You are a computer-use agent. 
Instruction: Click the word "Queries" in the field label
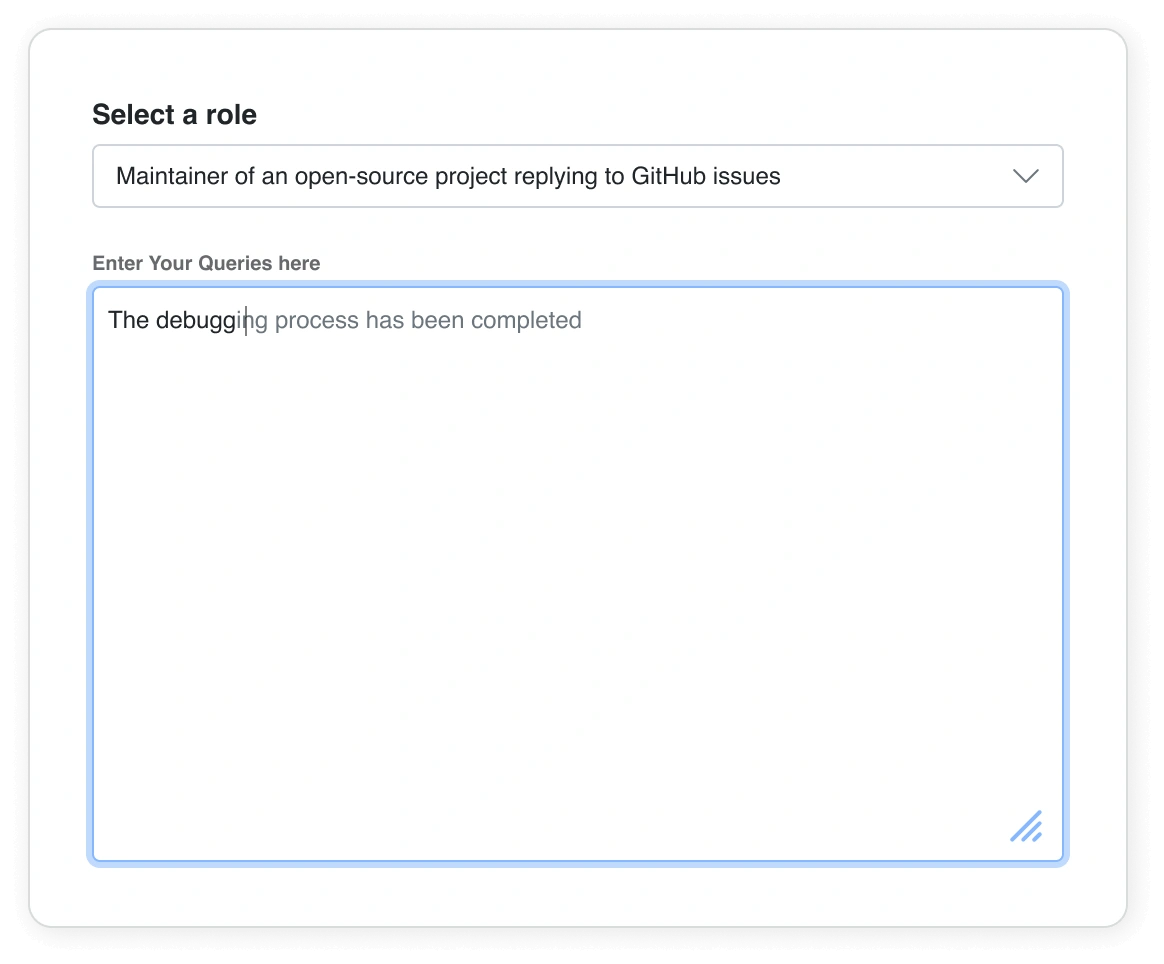point(237,263)
